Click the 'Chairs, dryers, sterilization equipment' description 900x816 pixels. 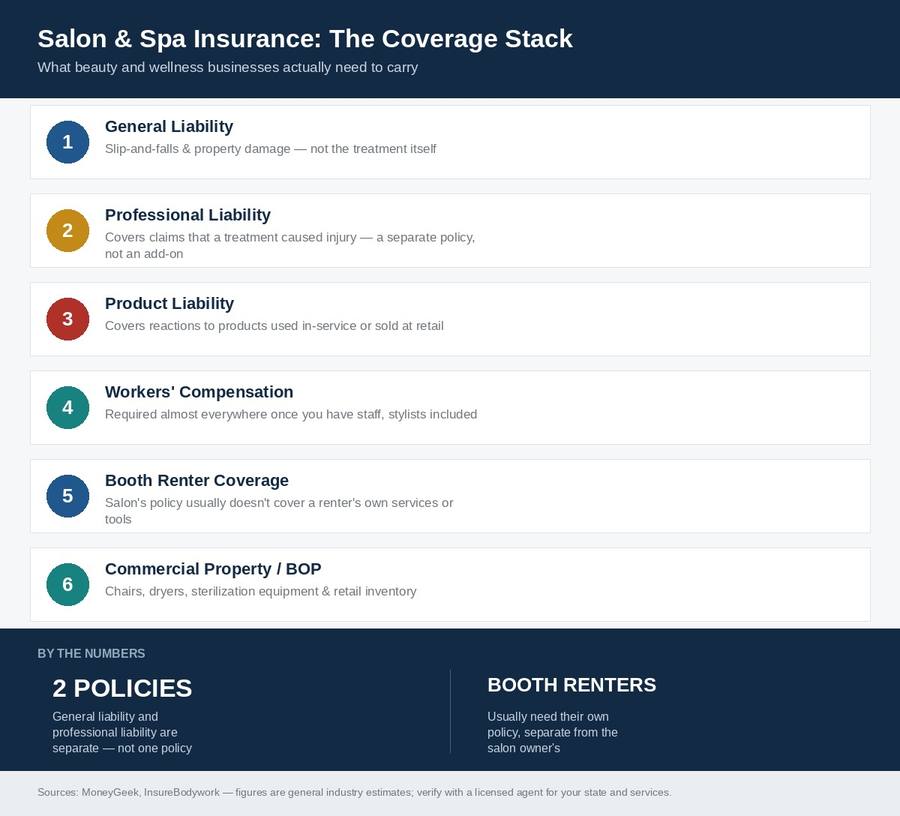pyautogui.click(x=261, y=591)
